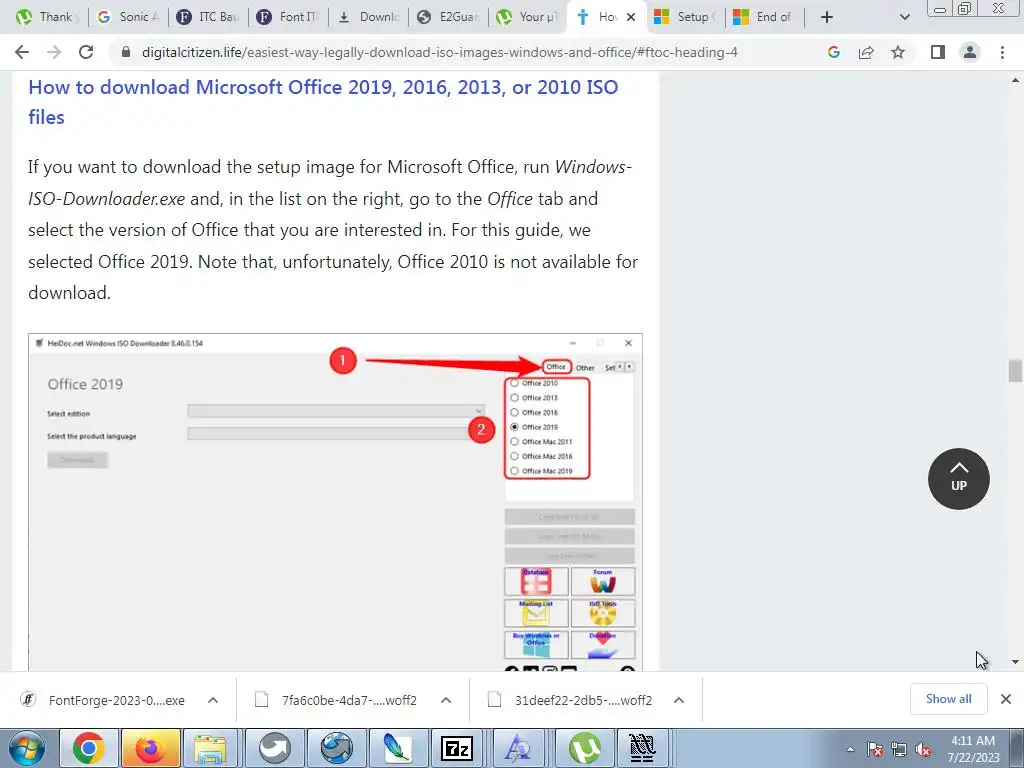Bookmark this page with the star icon

[898, 52]
